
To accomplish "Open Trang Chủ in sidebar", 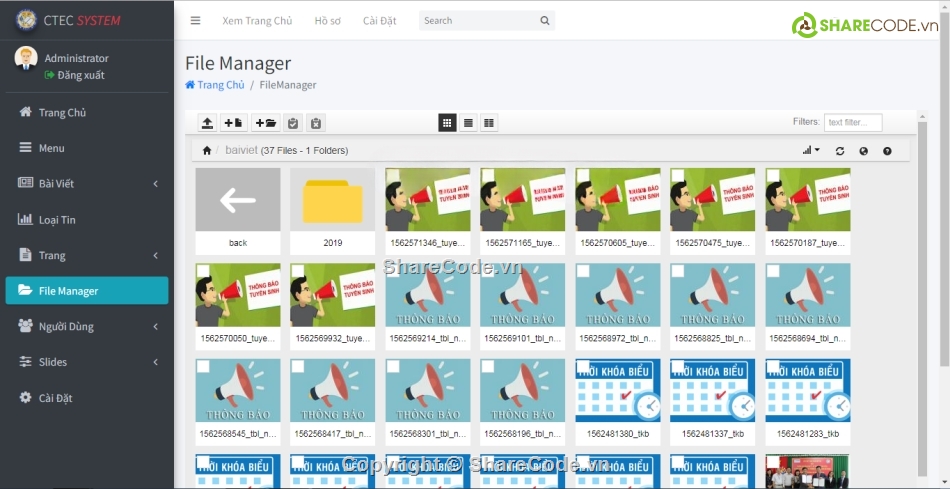I will point(87,112).
